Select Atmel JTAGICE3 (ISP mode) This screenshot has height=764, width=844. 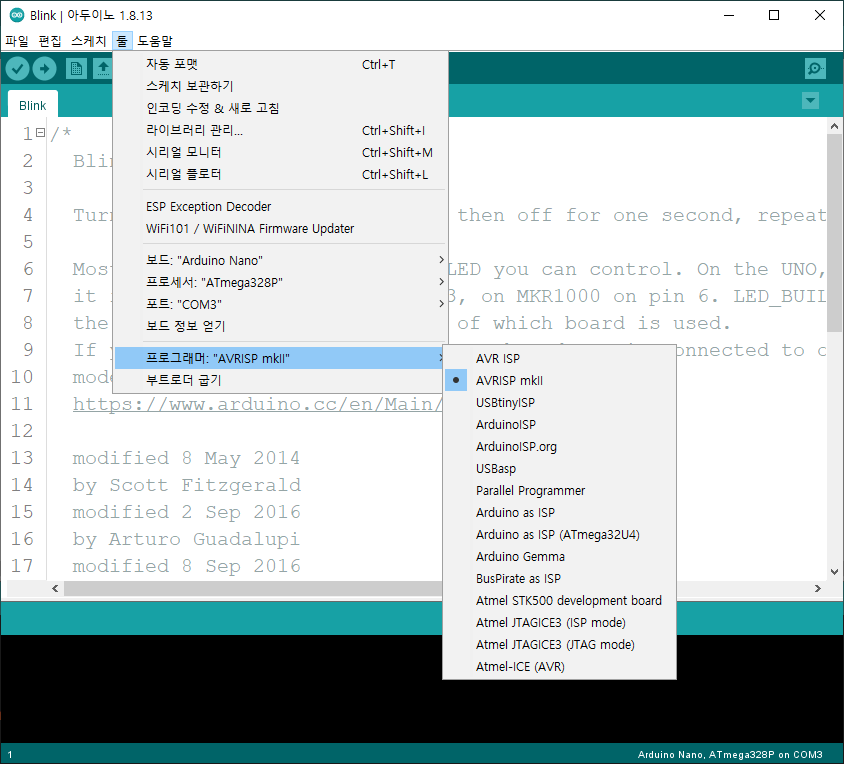pos(559,623)
